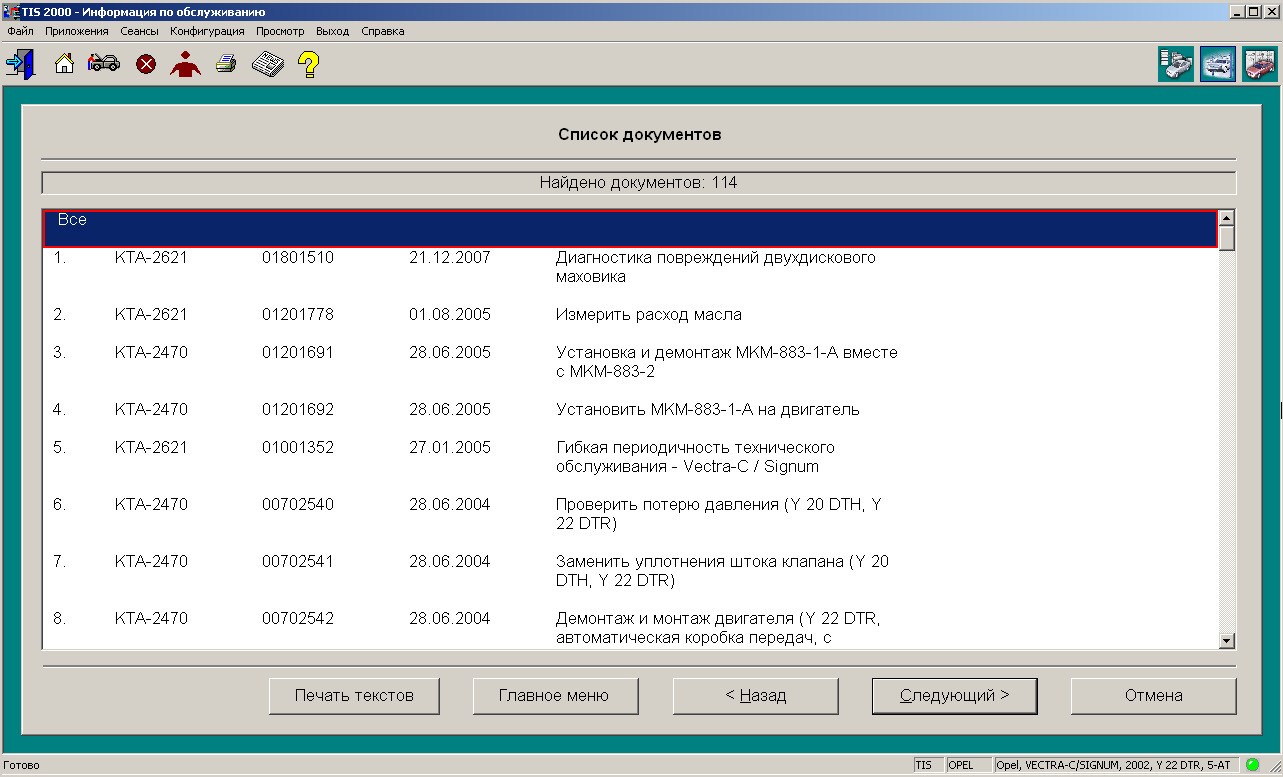Click document number 01201692
This screenshot has width=1283, height=777.
(298, 410)
